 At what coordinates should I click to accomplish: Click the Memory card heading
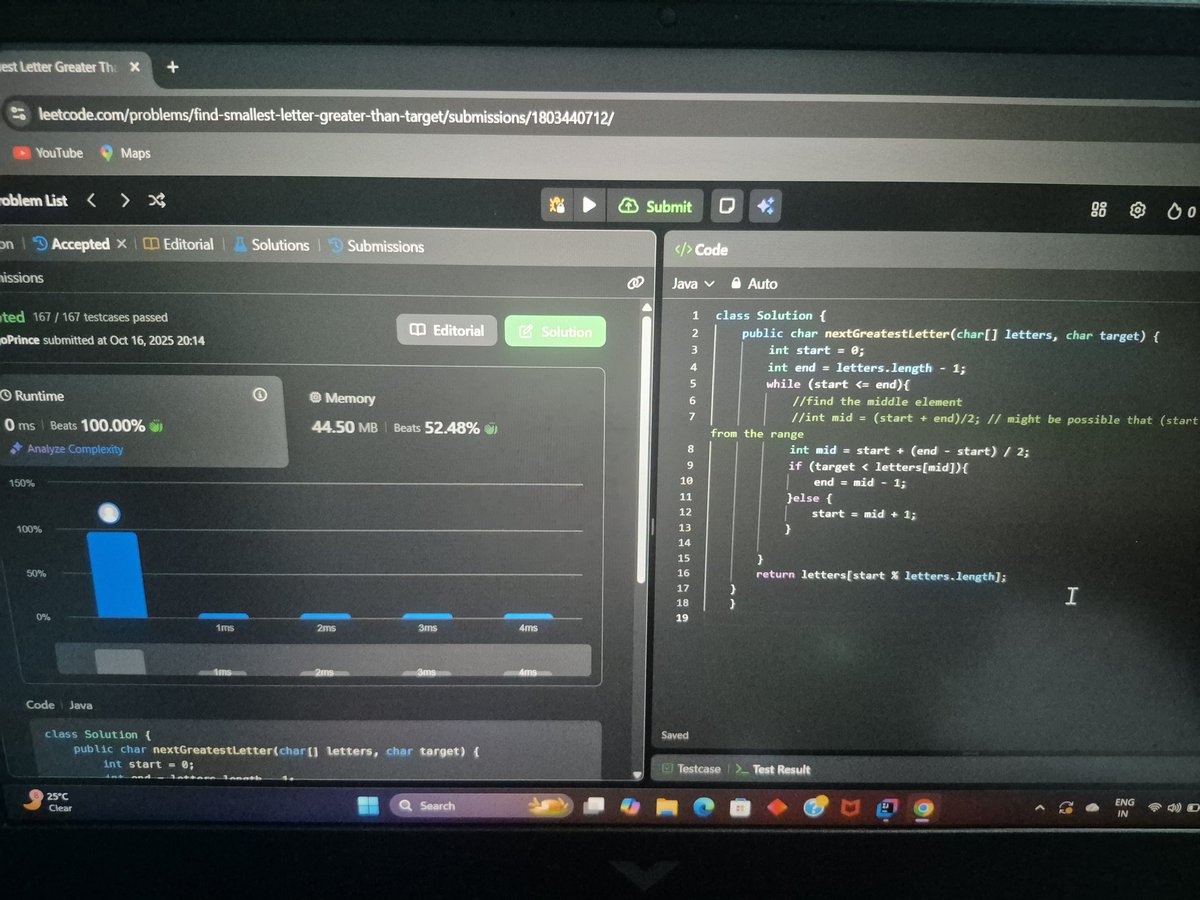342,398
